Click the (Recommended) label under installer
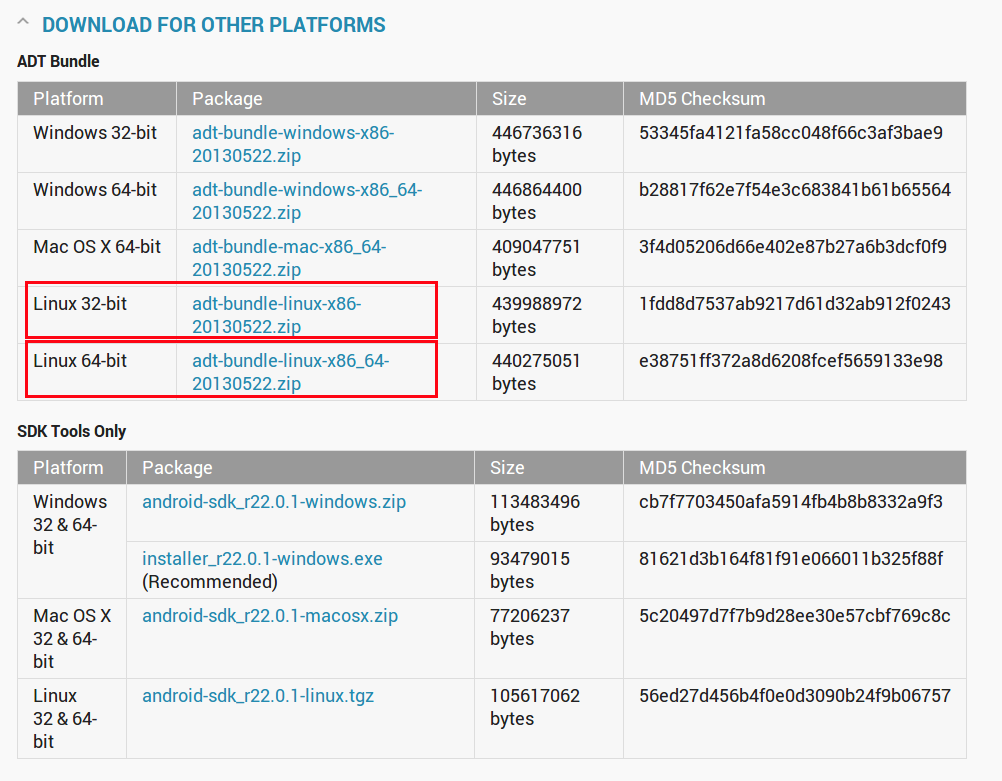Screen dimensions: 1002x781 pyautogui.click(x=210, y=582)
